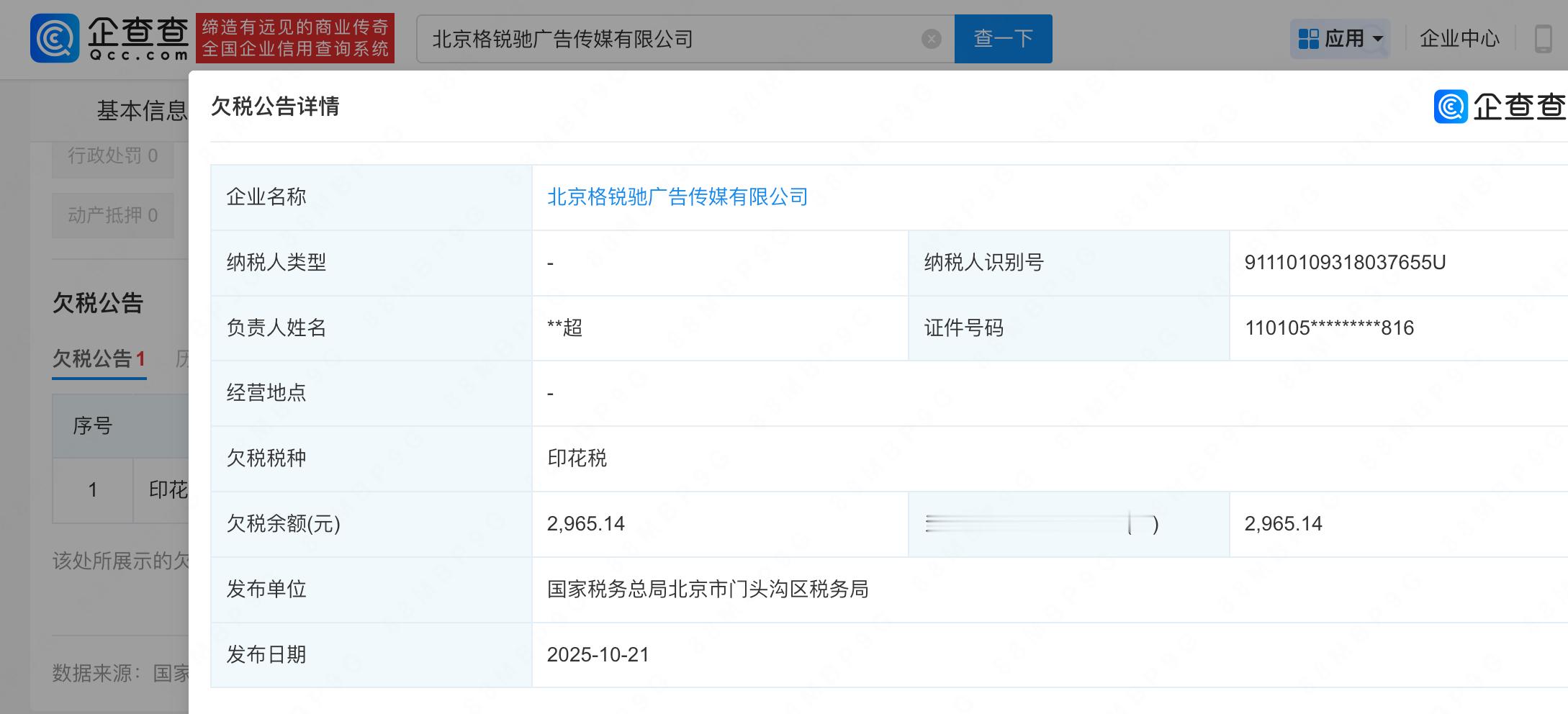Click the 动产抵押 0 filter tag
Screen dimensions: 1568x714
point(113,215)
